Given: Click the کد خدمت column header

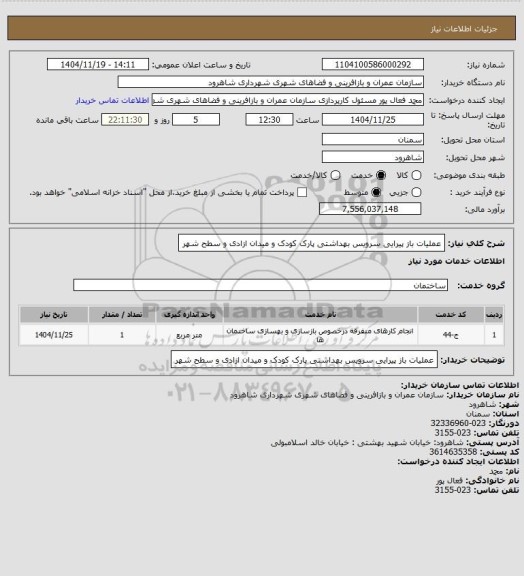Looking at the screenshot, I should pyautogui.click(x=451, y=315).
